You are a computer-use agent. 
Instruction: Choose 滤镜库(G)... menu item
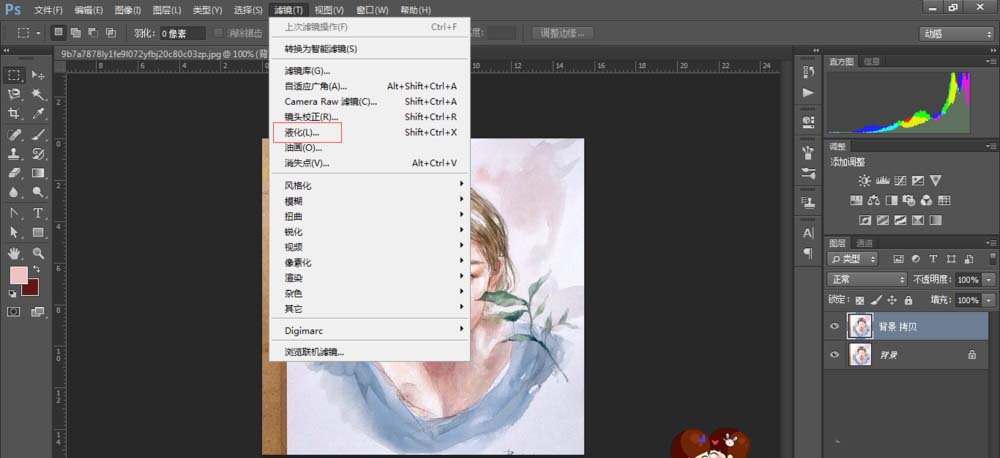[x=369, y=71]
